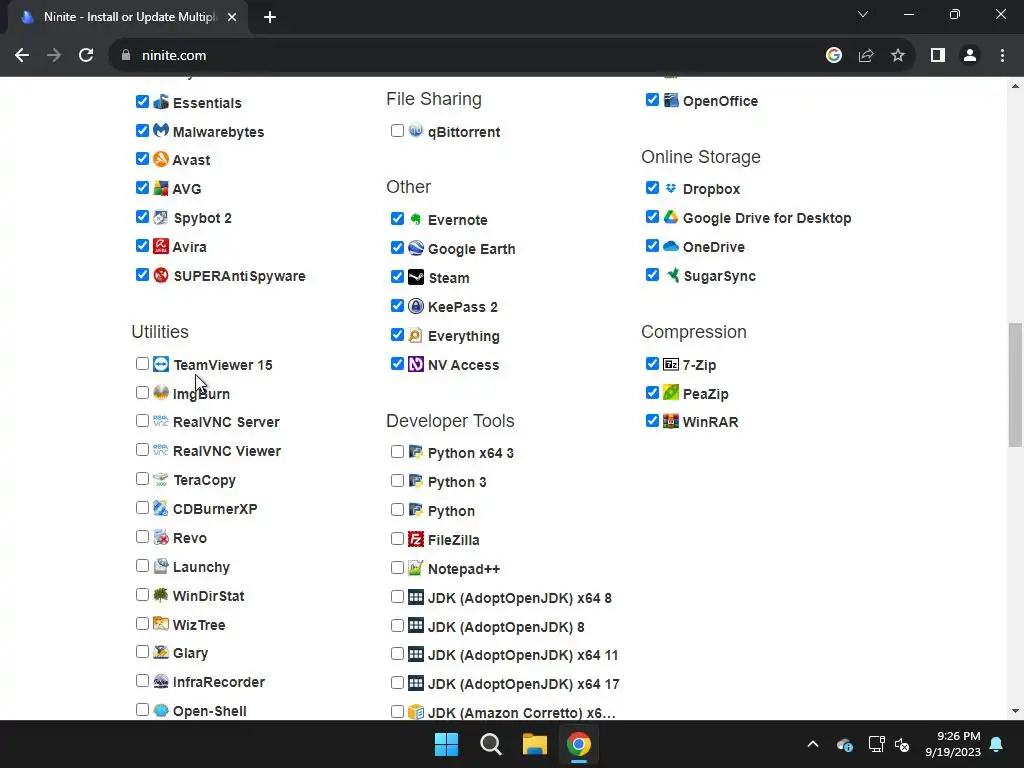Click the OpenOffice icon
Image resolution: width=1024 pixels, height=768 pixels.
671,100
